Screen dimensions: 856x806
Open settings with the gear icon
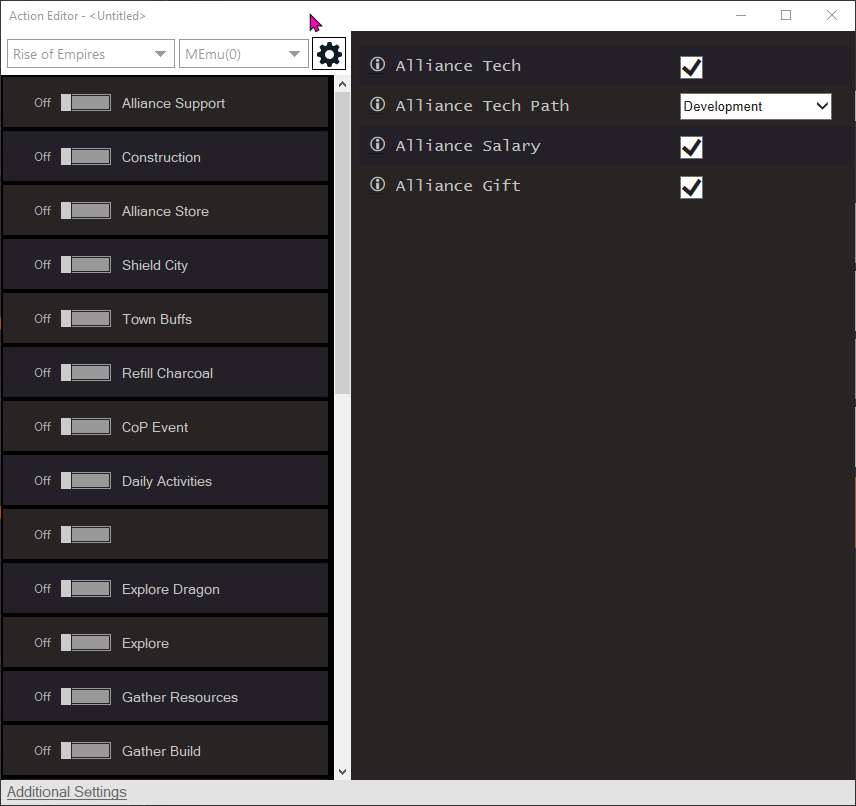(329, 54)
